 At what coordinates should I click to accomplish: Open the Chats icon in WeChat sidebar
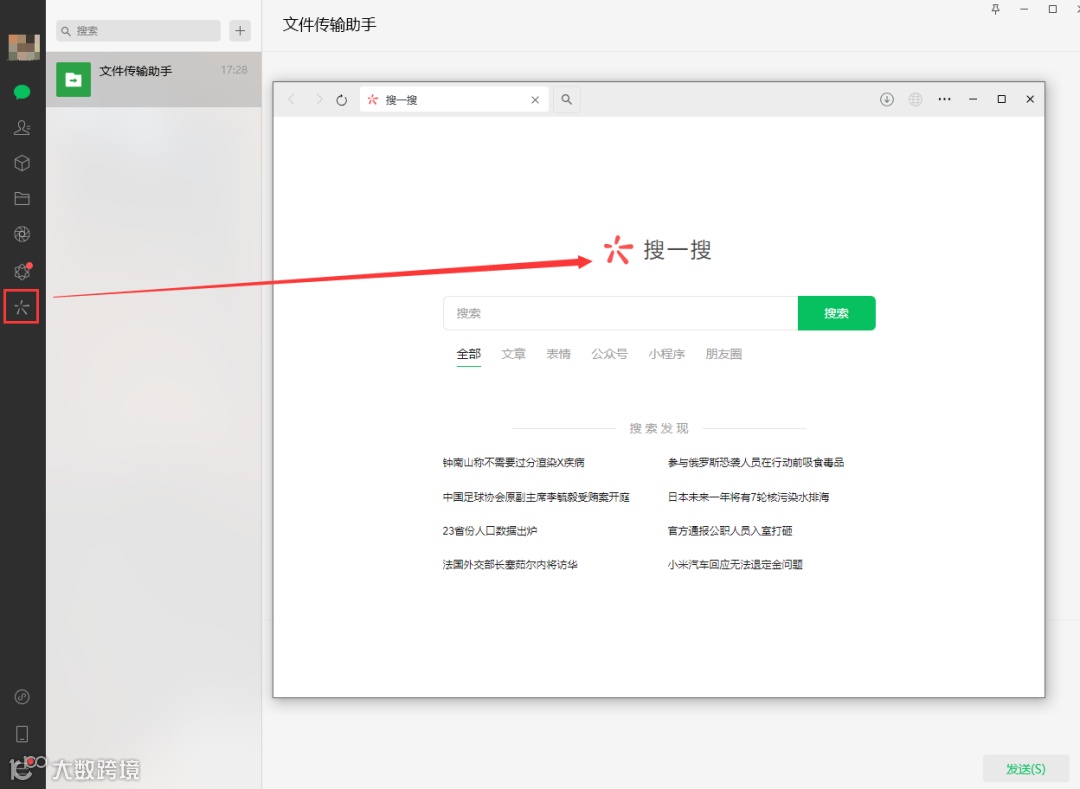[22, 92]
